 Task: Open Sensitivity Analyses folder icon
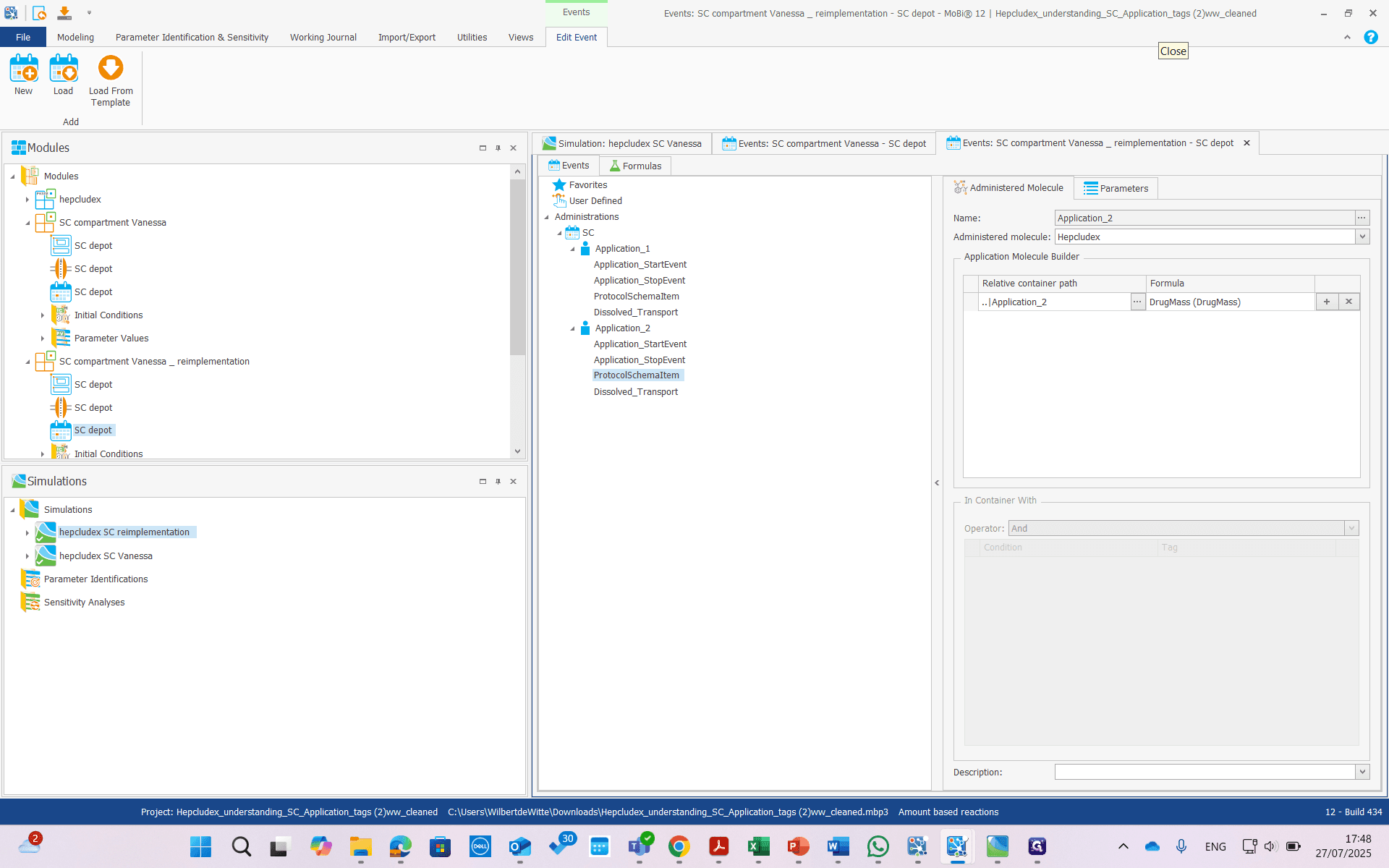tap(30, 602)
